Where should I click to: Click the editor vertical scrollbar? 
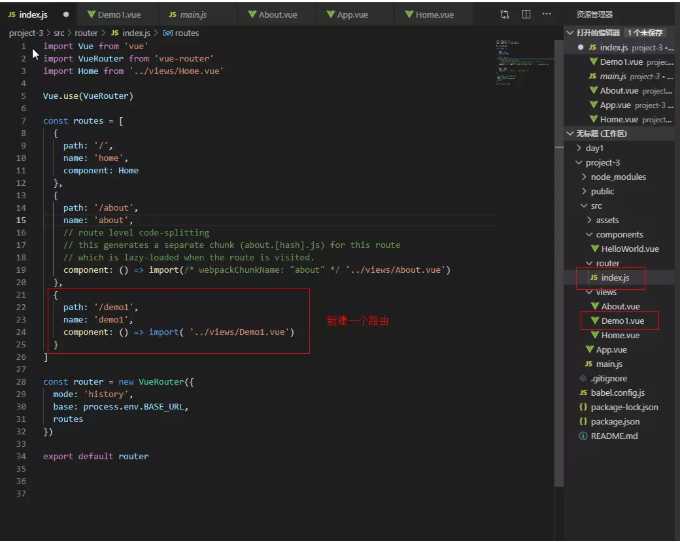coord(559,264)
